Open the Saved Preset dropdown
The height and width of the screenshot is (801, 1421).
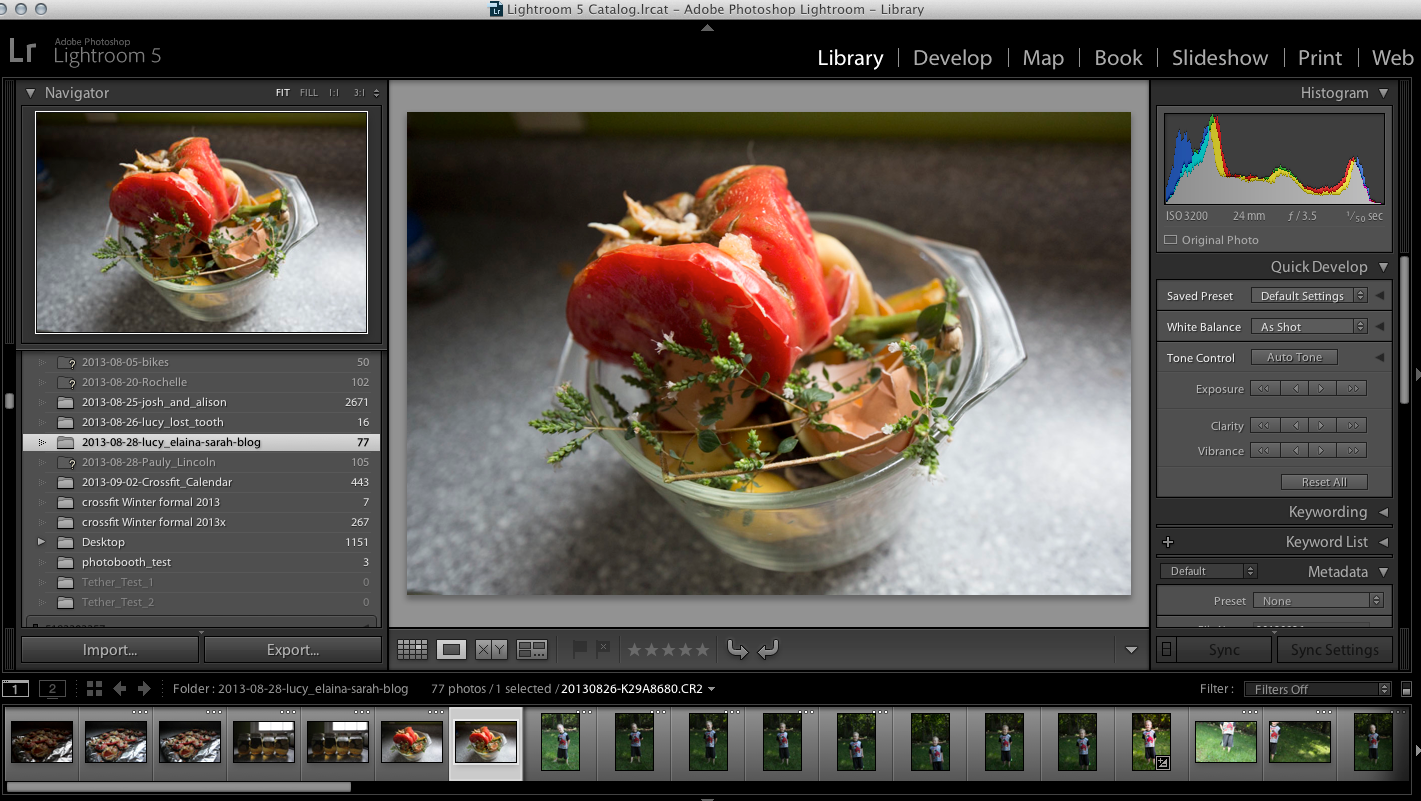pyautogui.click(x=1309, y=296)
